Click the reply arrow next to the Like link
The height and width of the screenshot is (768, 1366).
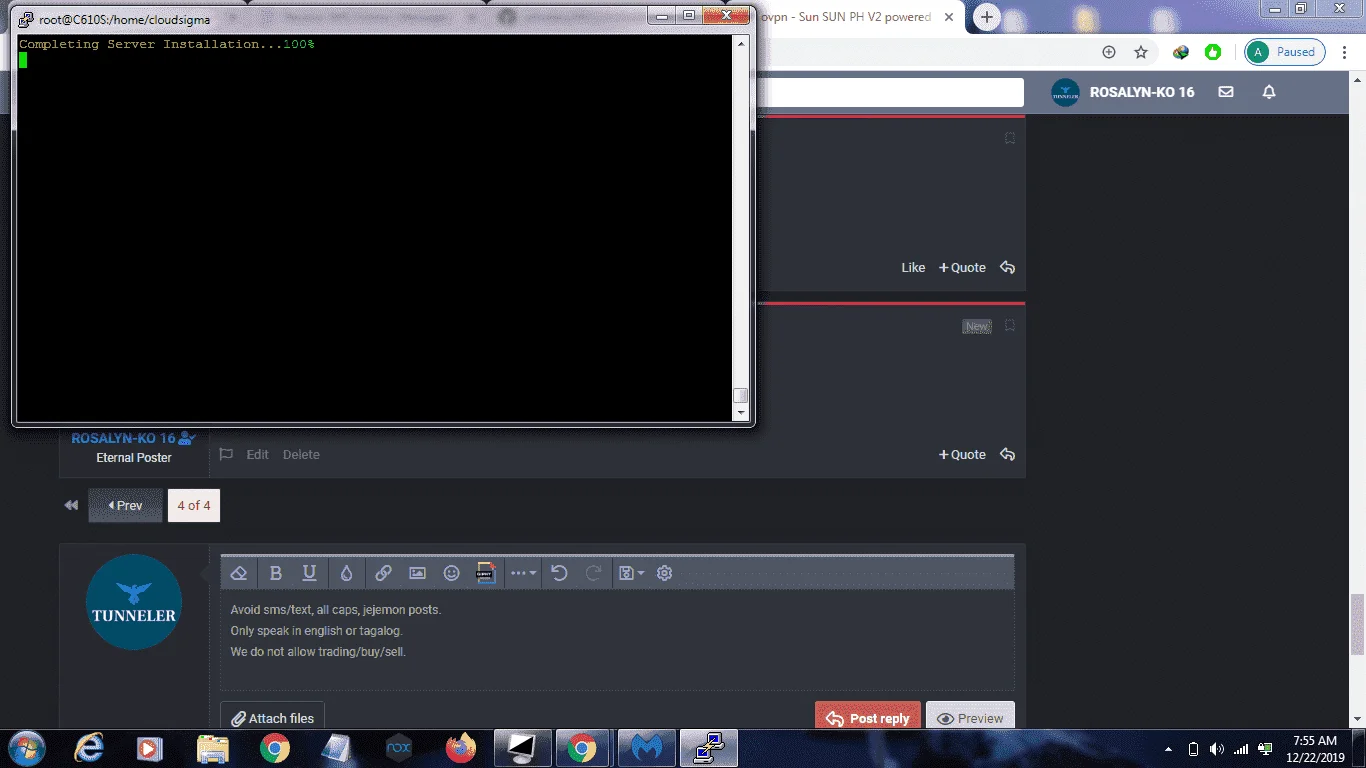click(1007, 268)
